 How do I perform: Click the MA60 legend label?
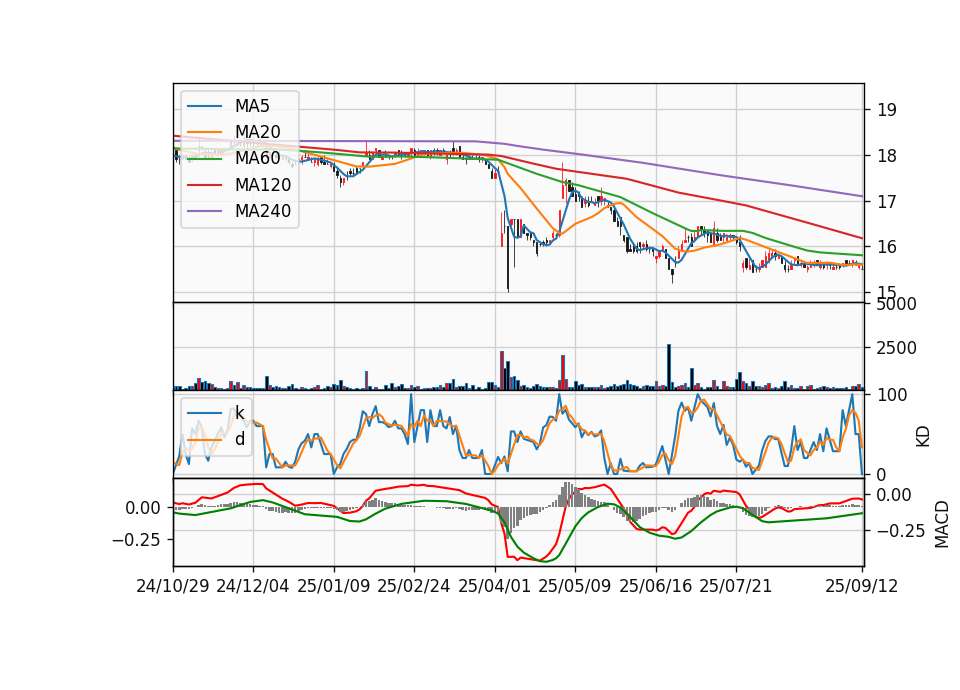[x=257, y=159]
